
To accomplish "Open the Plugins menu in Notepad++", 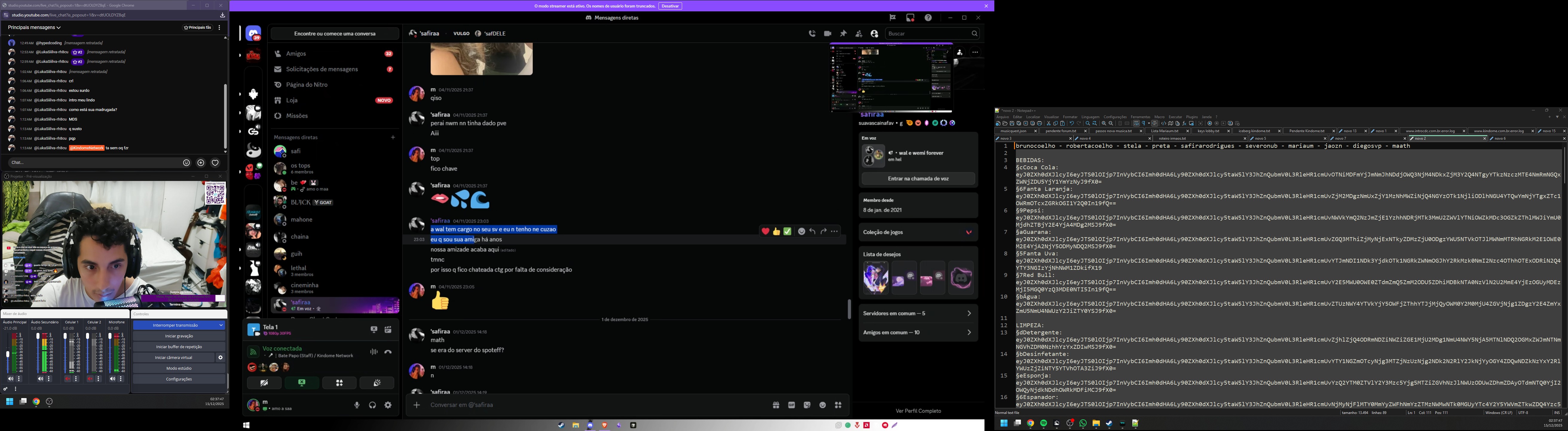I will [1191, 117].
